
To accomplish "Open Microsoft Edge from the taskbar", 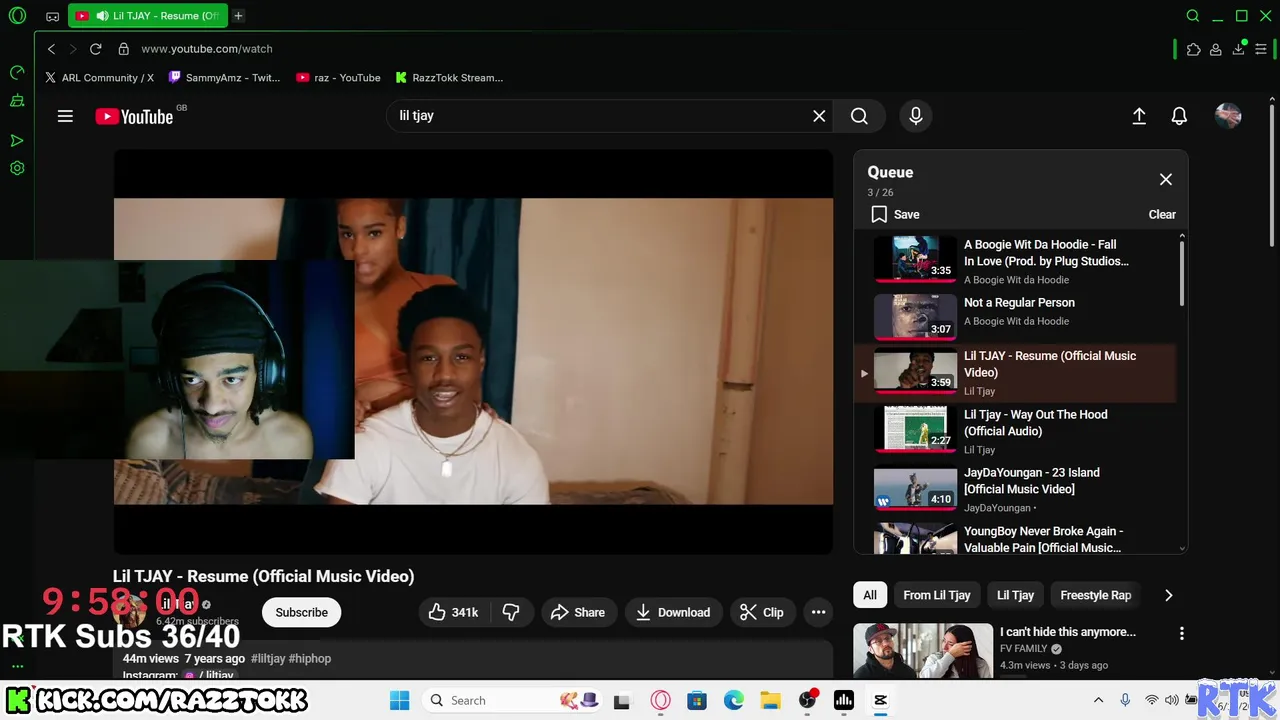I will click(733, 700).
